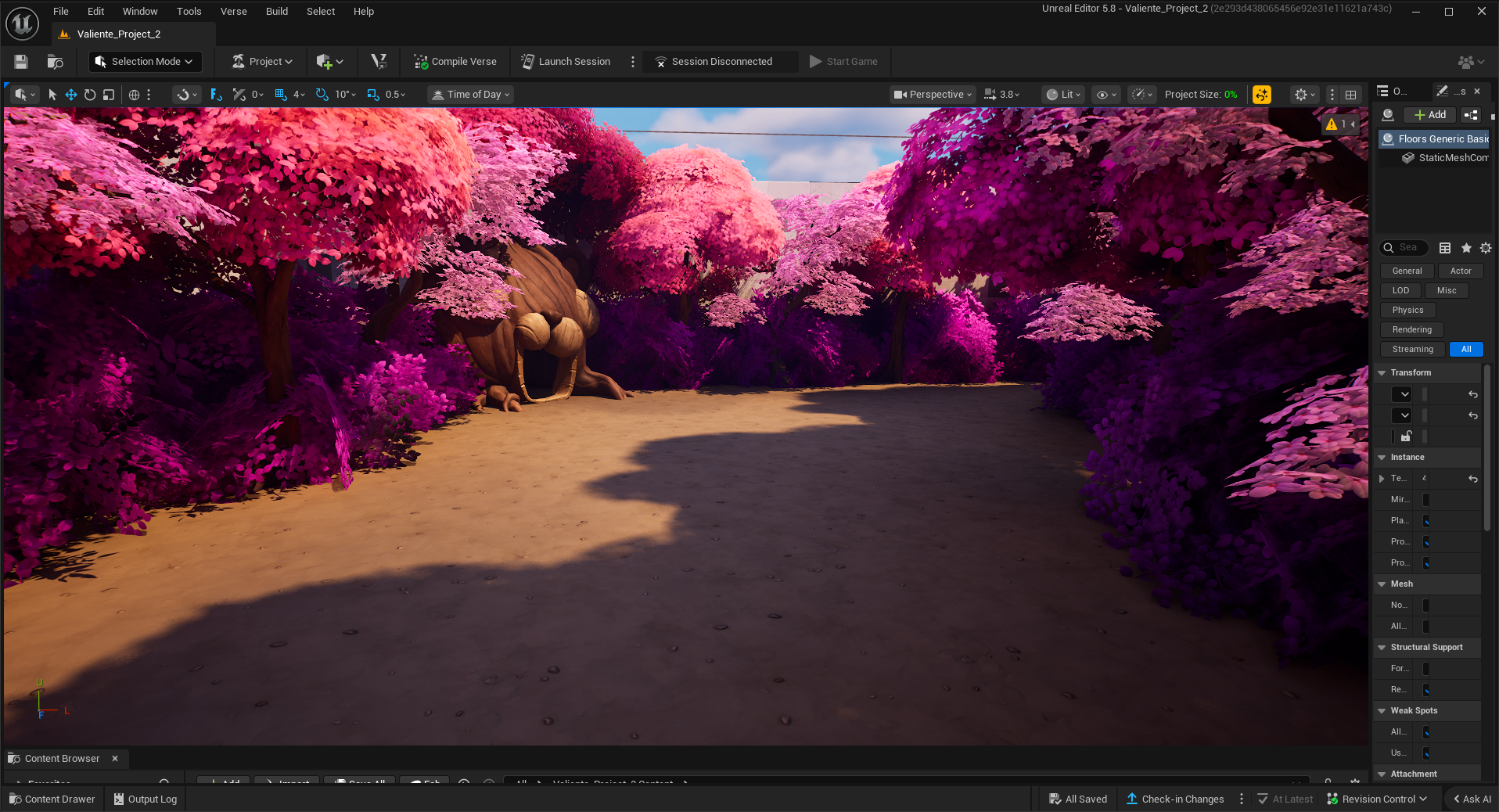
Task: Open the Show flags eye dropdown
Action: tap(1105, 95)
